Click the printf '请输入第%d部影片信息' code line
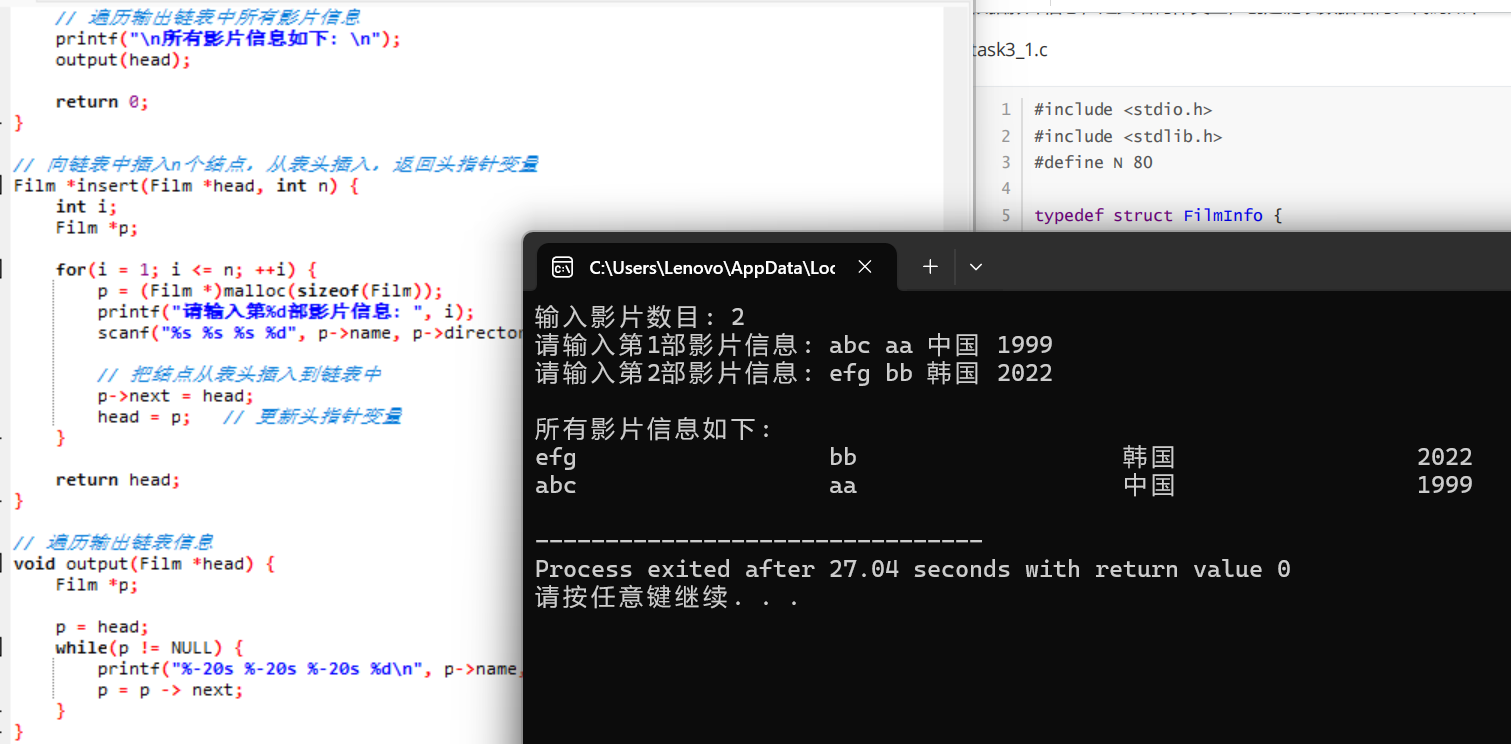The width and height of the screenshot is (1511, 744). pyautogui.click(x=285, y=312)
